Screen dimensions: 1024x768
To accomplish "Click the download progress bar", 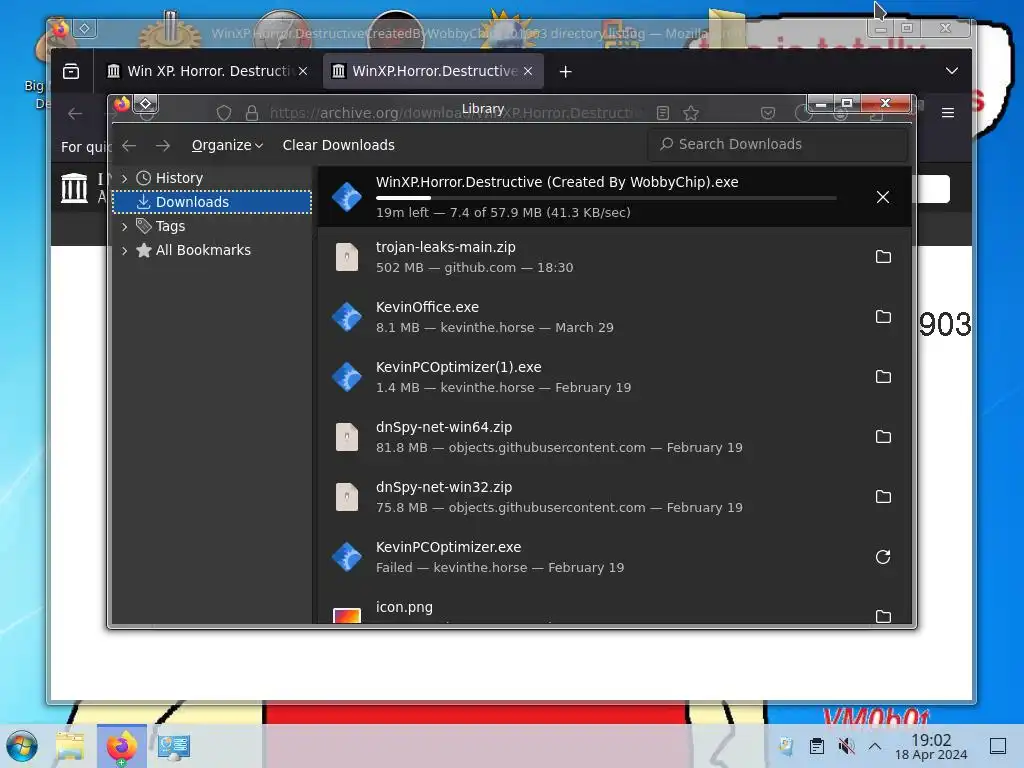I will pyautogui.click(x=606, y=197).
